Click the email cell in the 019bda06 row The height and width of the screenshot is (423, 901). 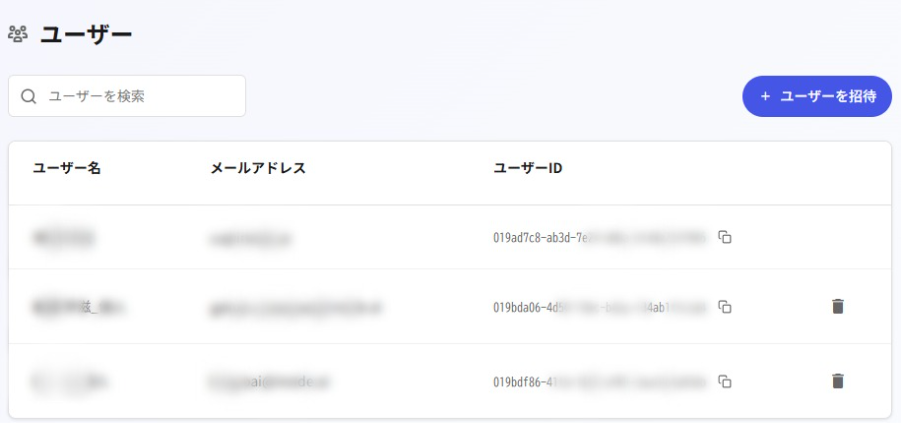tap(296, 307)
